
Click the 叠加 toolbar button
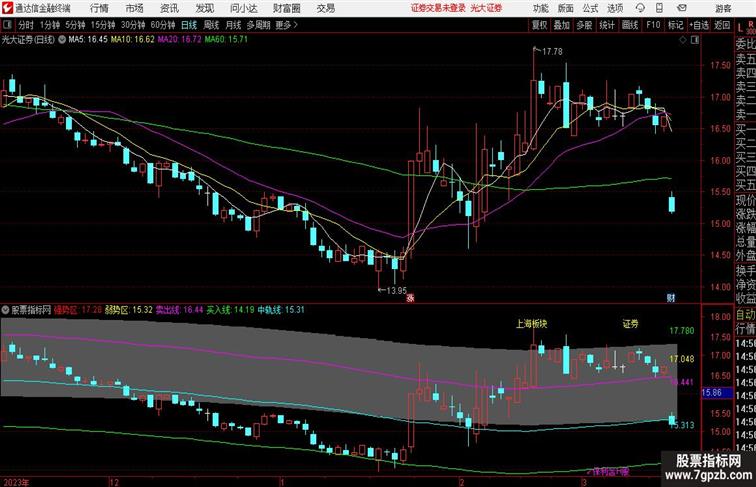click(562, 25)
